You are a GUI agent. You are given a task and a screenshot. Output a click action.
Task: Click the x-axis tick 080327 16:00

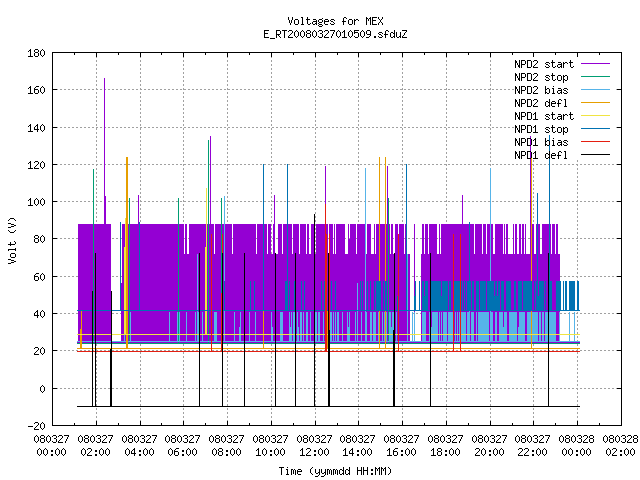pyautogui.click(x=402, y=445)
